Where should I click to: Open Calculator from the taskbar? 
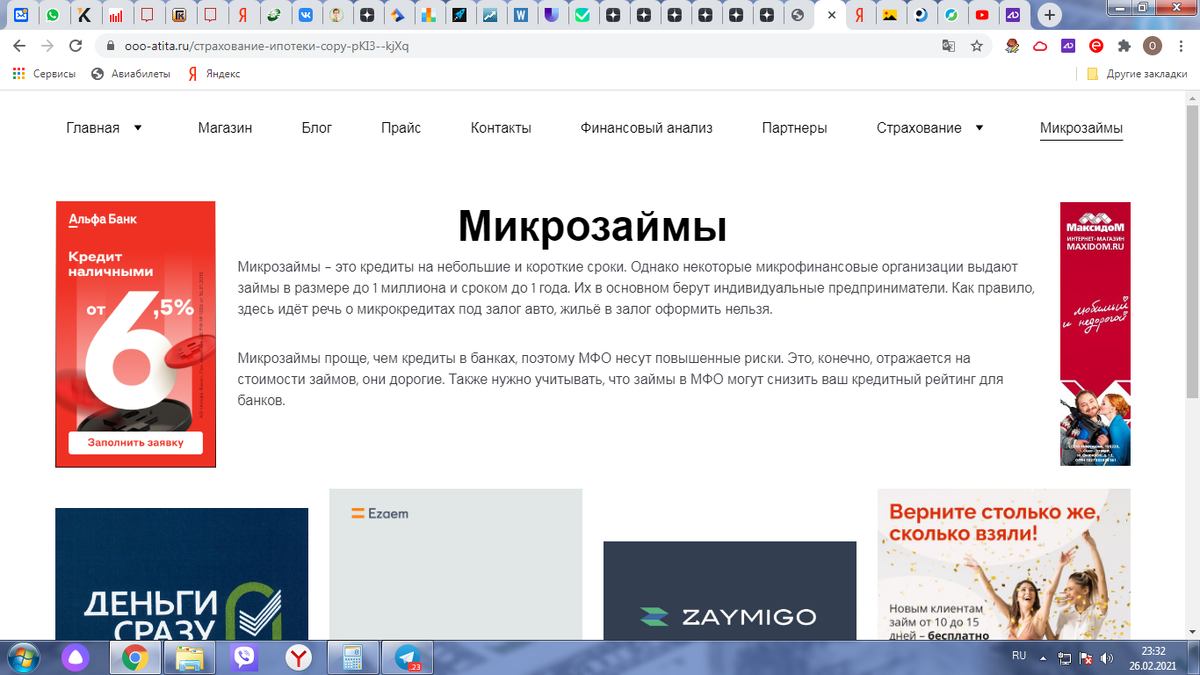pyautogui.click(x=352, y=657)
